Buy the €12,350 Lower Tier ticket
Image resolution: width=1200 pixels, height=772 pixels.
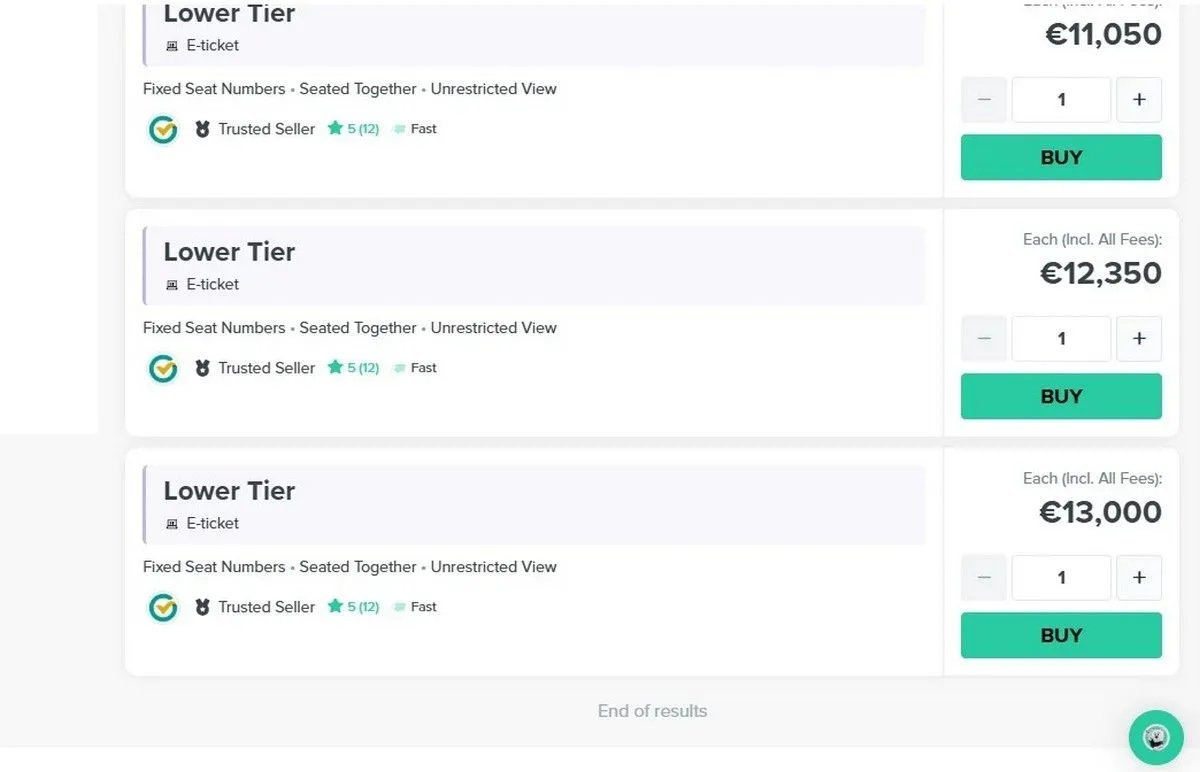pyautogui.click(x=1061, y=397)
